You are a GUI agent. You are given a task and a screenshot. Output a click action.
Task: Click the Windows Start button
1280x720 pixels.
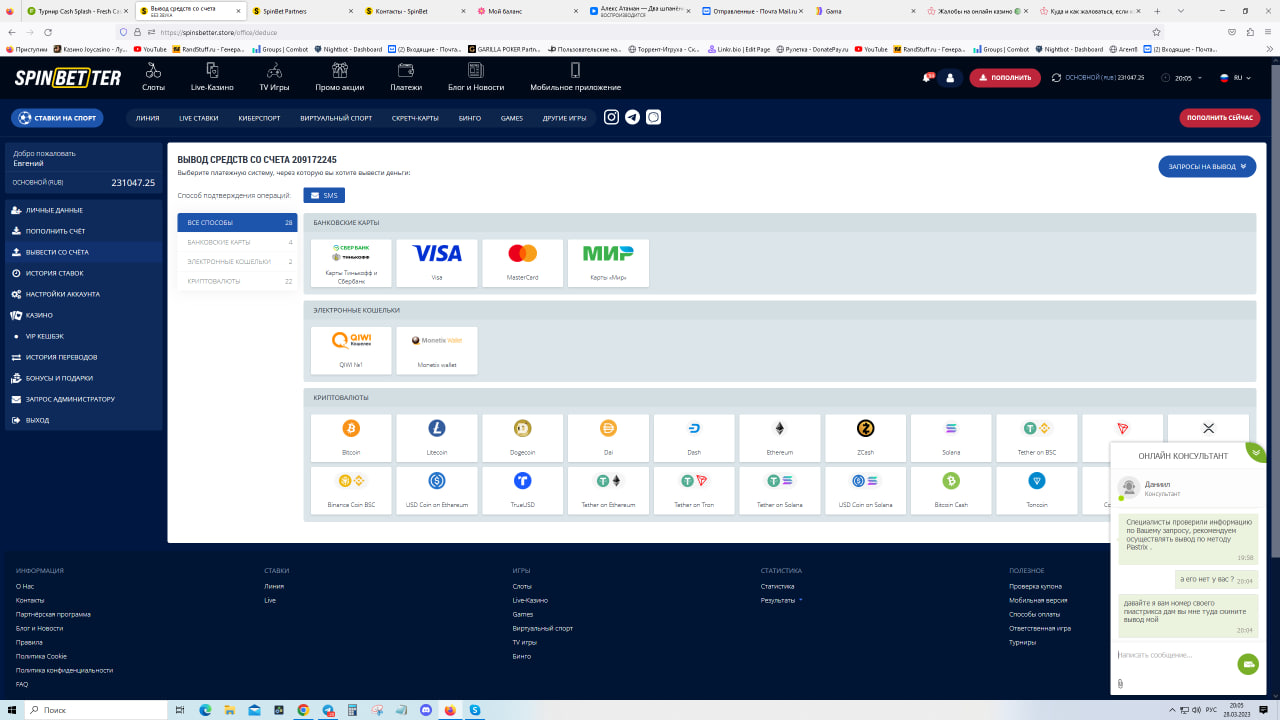11,709
